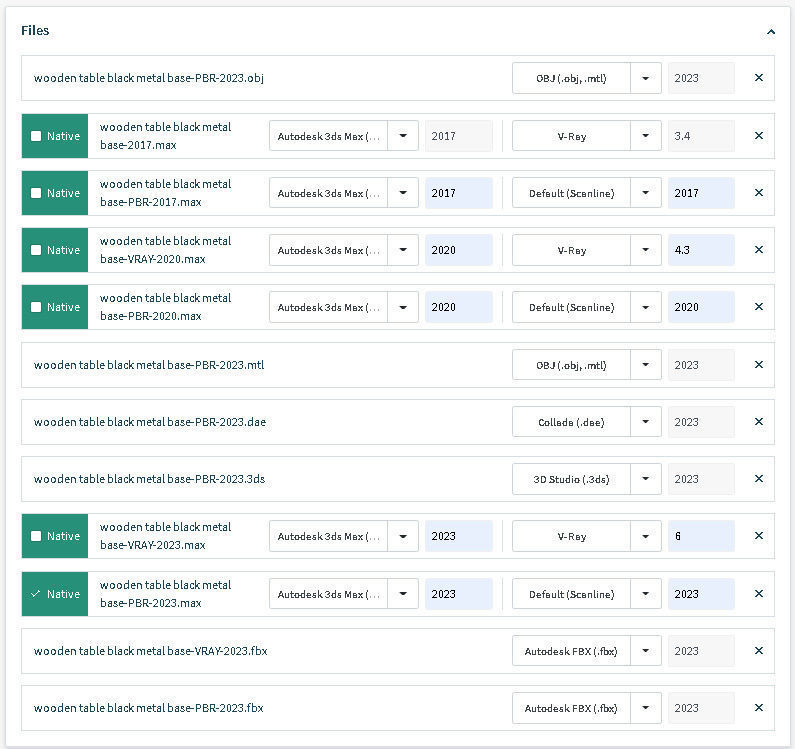
Task: Delete the base-2017.max file entry
Action: coord(759,136)
